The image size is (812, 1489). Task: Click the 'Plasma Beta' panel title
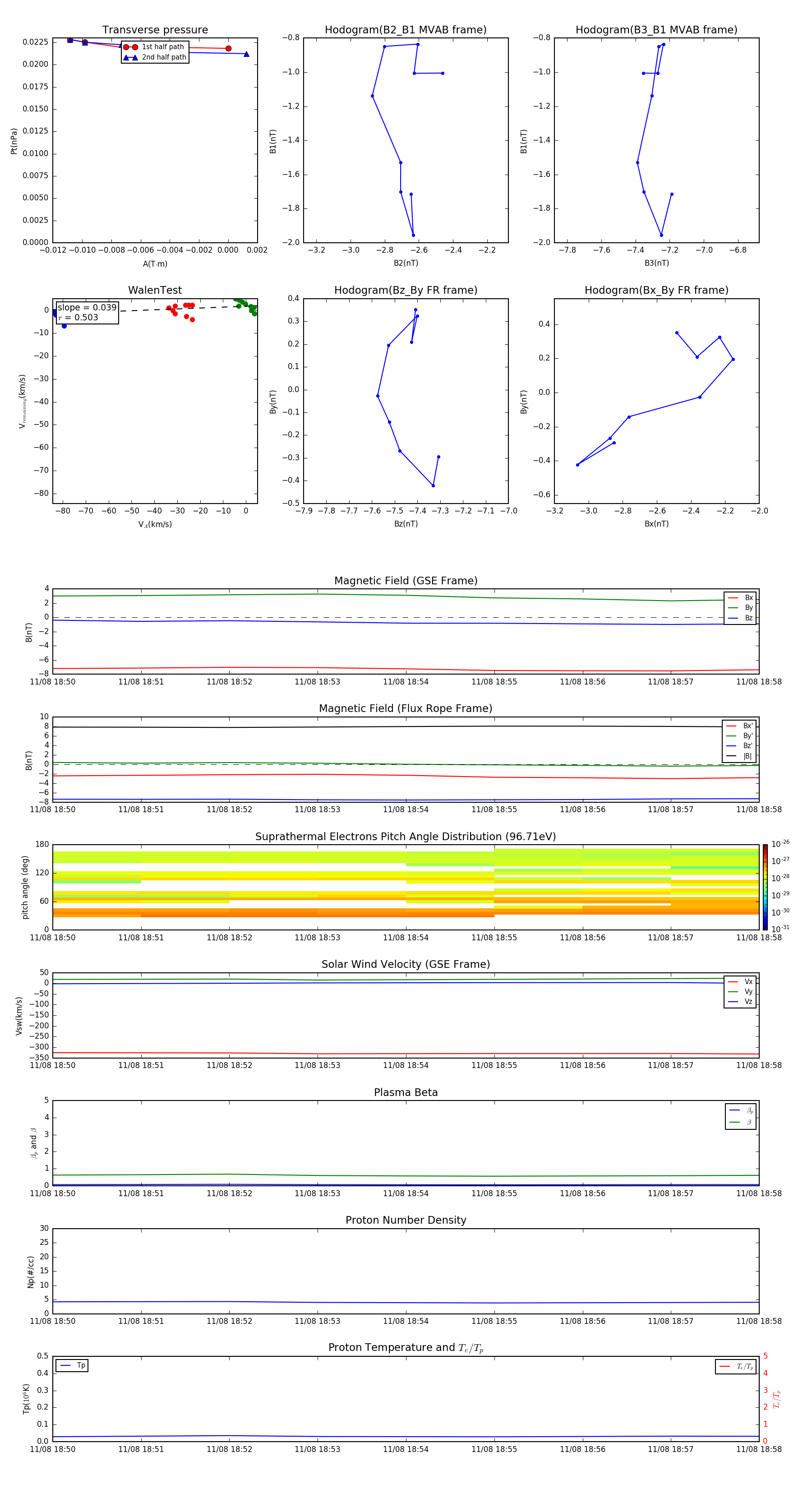(406, 1093)
